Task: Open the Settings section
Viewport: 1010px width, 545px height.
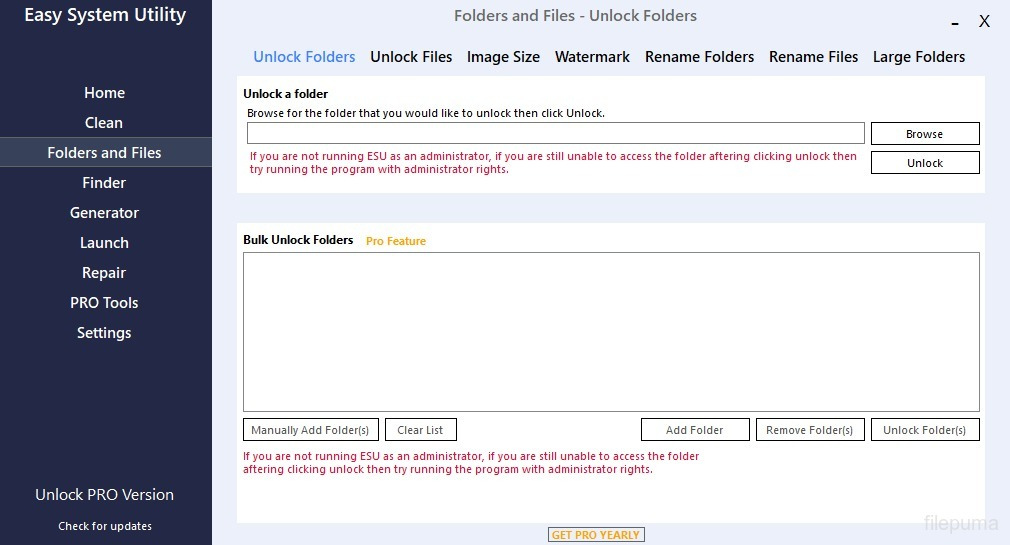Action: [x=104, y=333]
